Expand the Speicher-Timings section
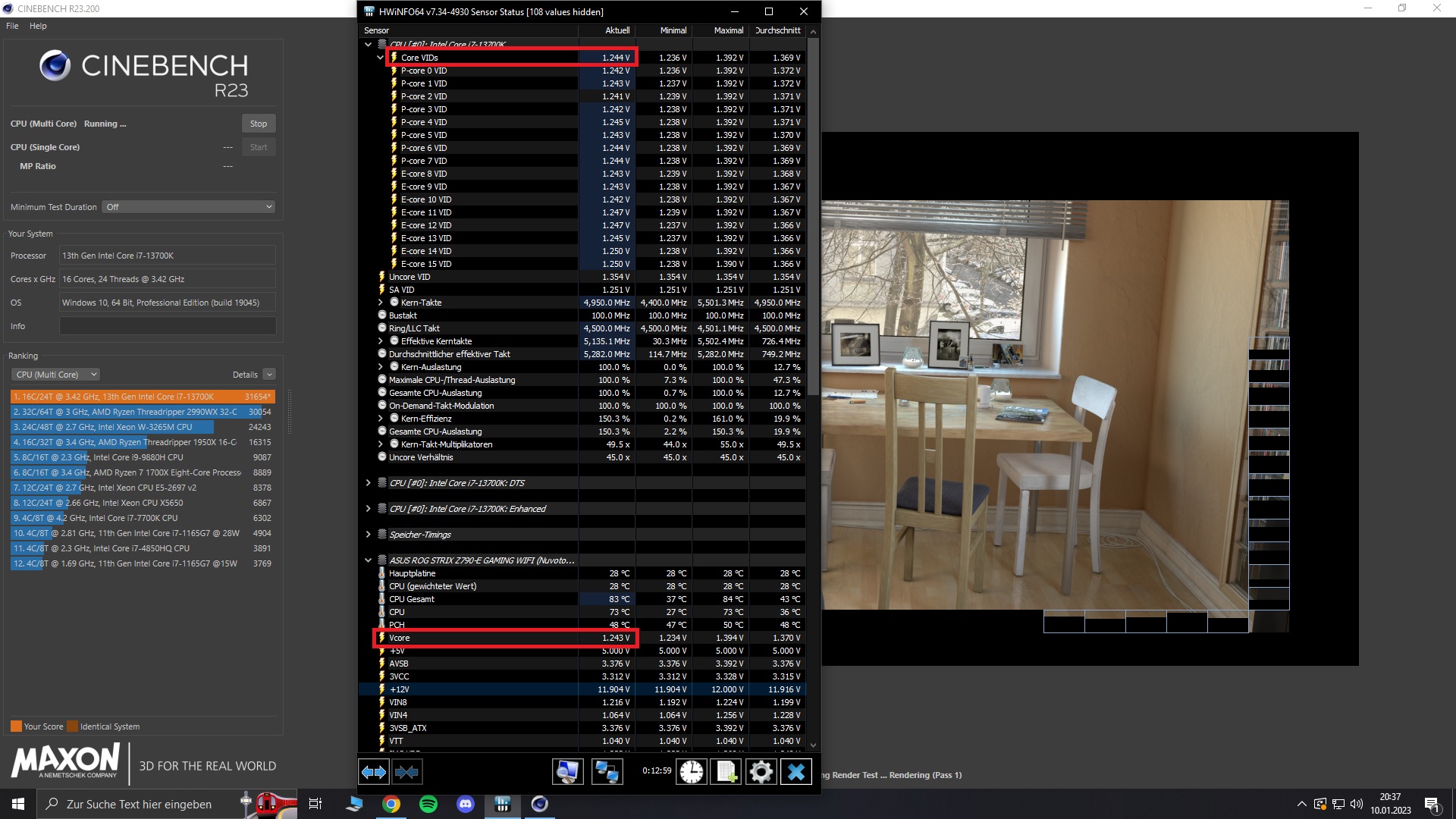 click(369, 535)
